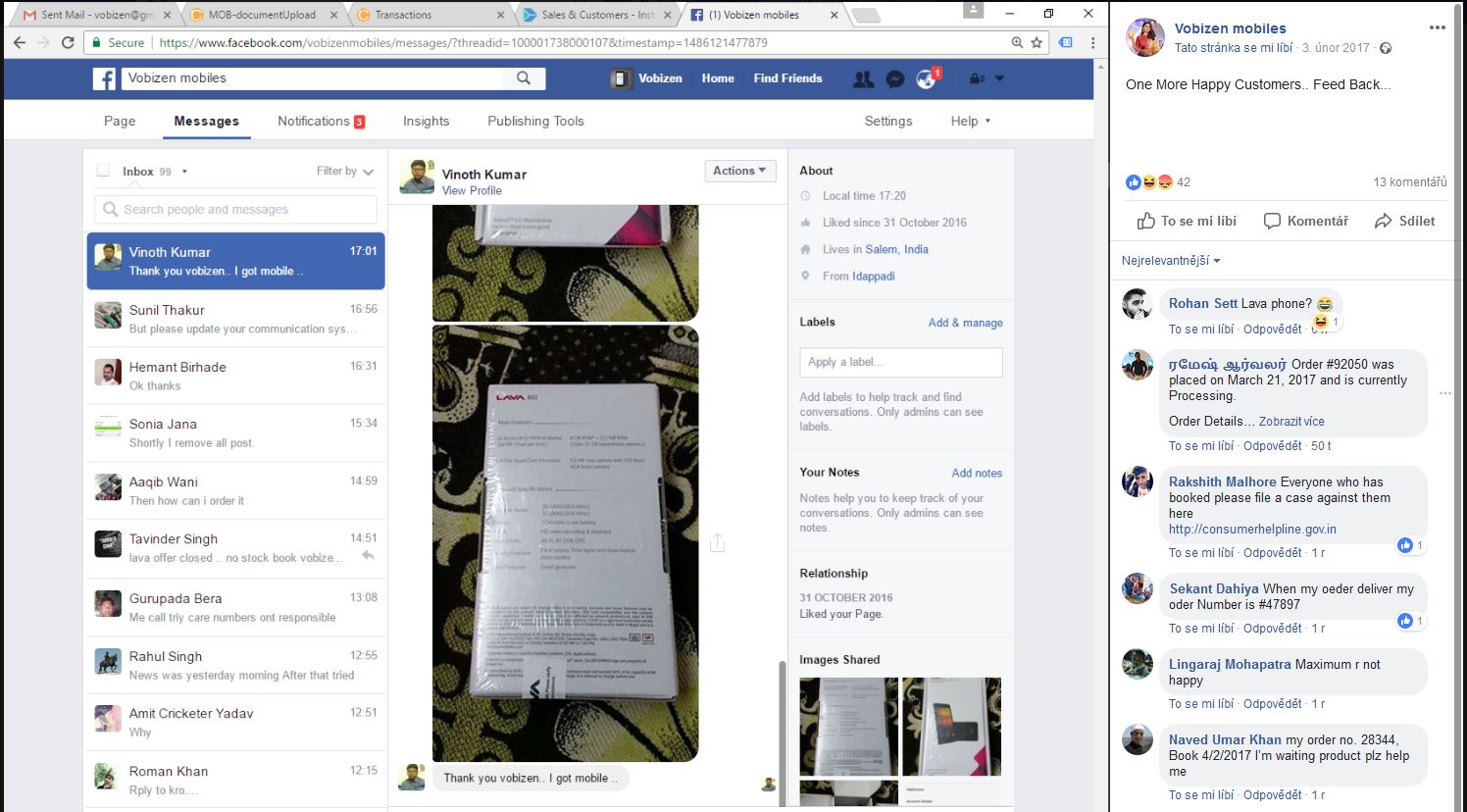Open Hemant Birhade conversation
Image resolution: width=1467 pixels, height=812 pixels.
tap(235, 376)
